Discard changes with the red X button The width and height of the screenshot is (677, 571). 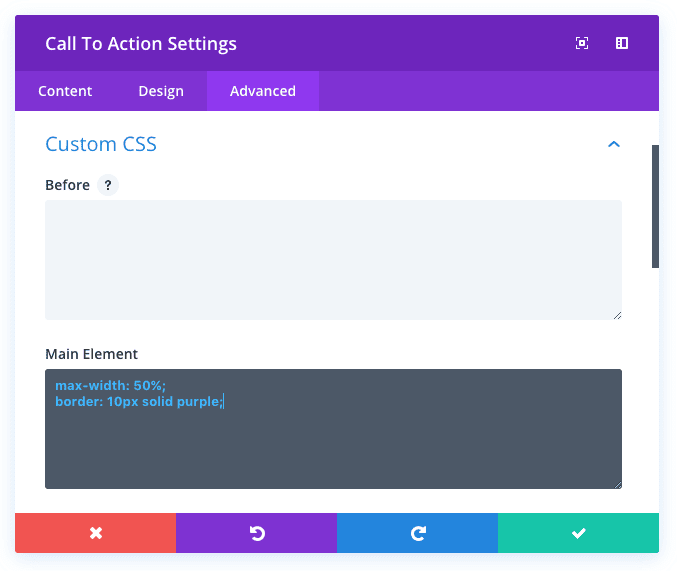(96, 533)
